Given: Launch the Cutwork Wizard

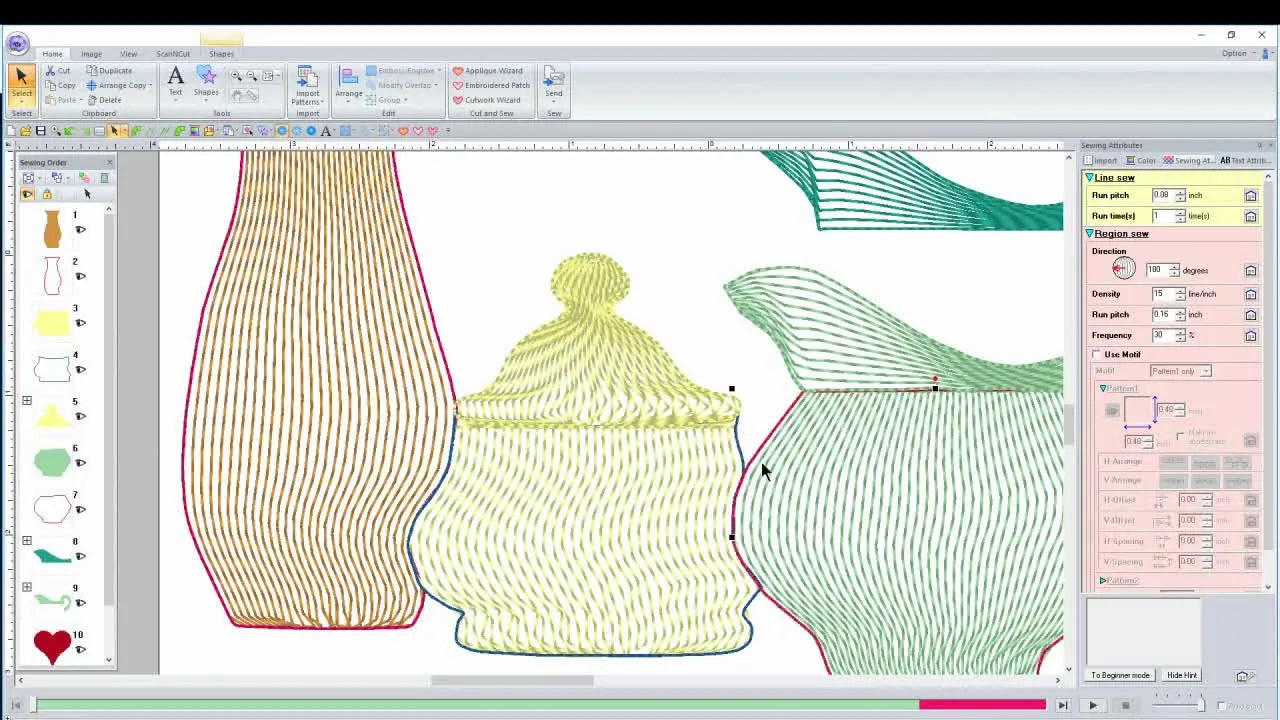Looking at the screenshot, I should pyautogui.click(x=487, y=100).
